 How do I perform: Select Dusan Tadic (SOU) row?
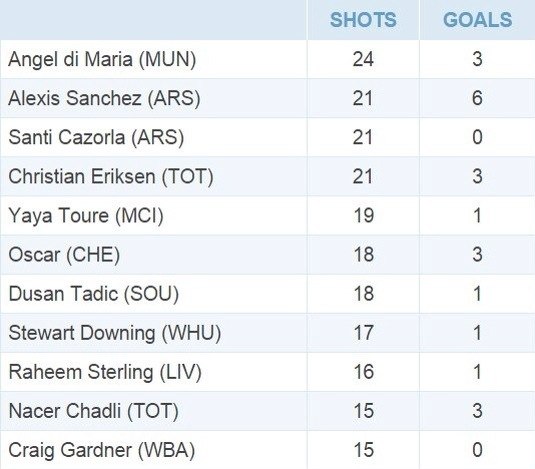coord(268,294)
